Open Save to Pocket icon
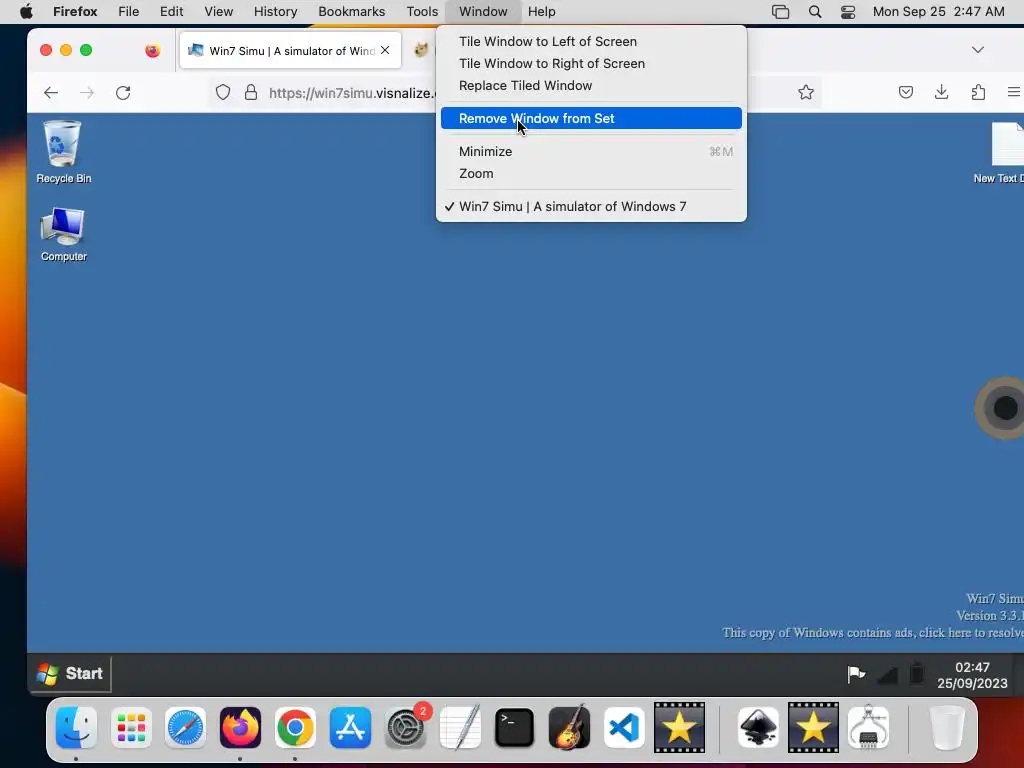 906,92
